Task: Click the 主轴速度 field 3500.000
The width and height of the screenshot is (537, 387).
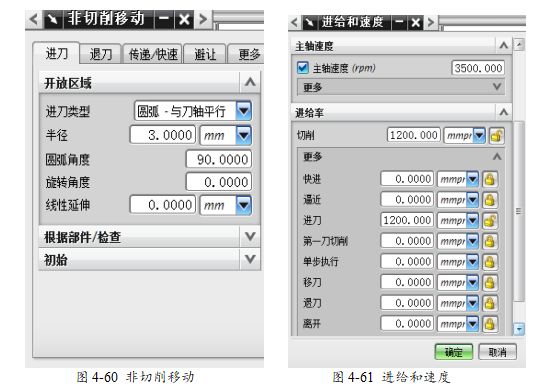Action: [x=478, y=68]
